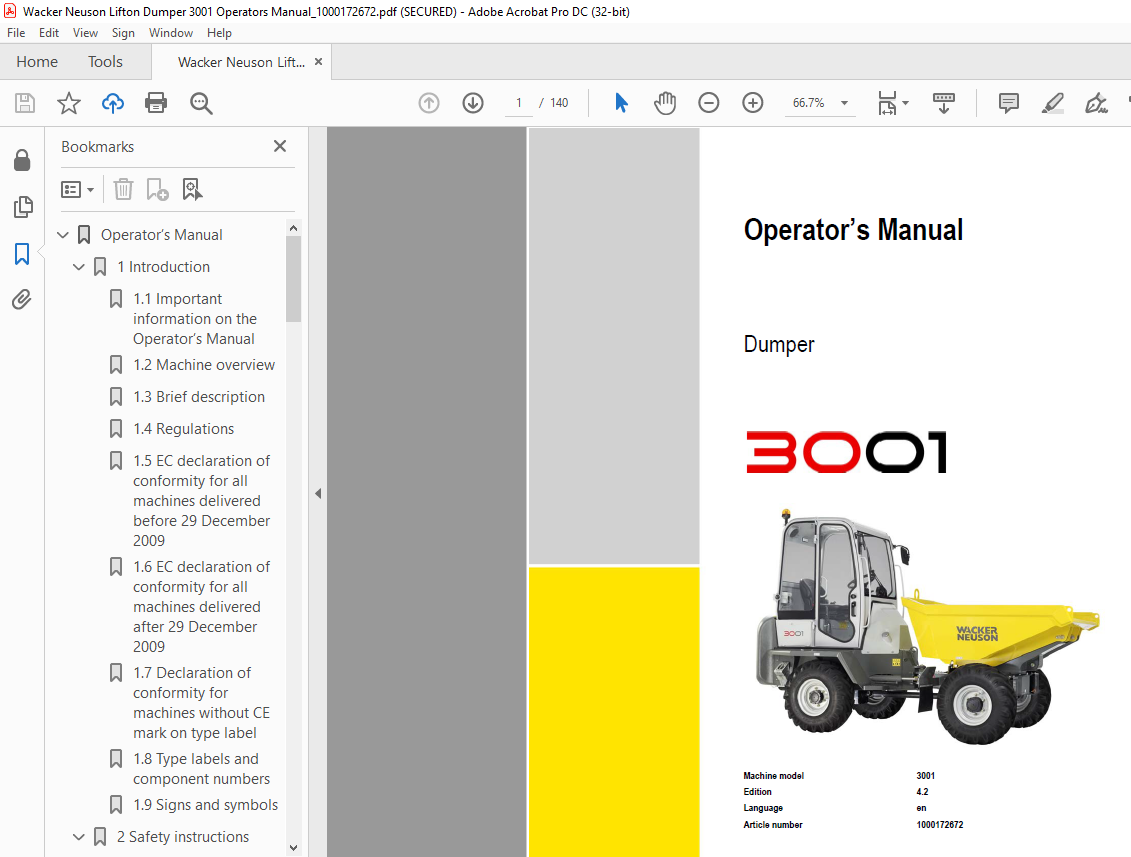Collapse the Operator's Manual bookmark
This screenshot has height=857, width=1131.
pyautogui.click(x=63, y=235)
